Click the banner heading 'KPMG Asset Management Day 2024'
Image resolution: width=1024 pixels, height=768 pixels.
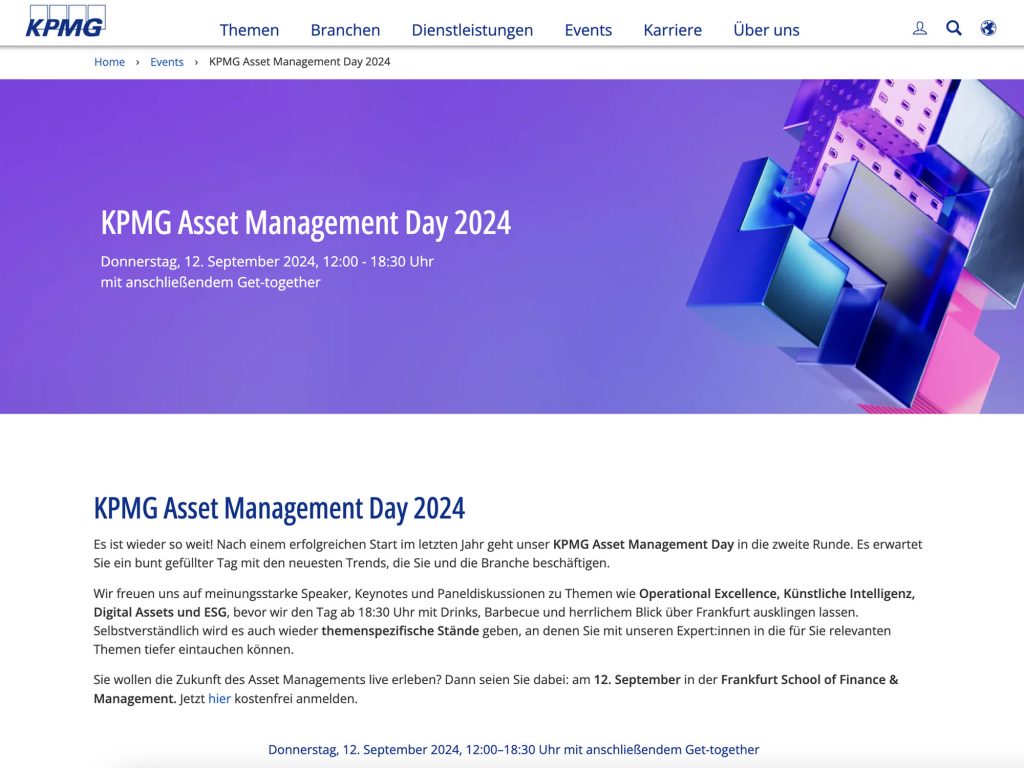305,222
